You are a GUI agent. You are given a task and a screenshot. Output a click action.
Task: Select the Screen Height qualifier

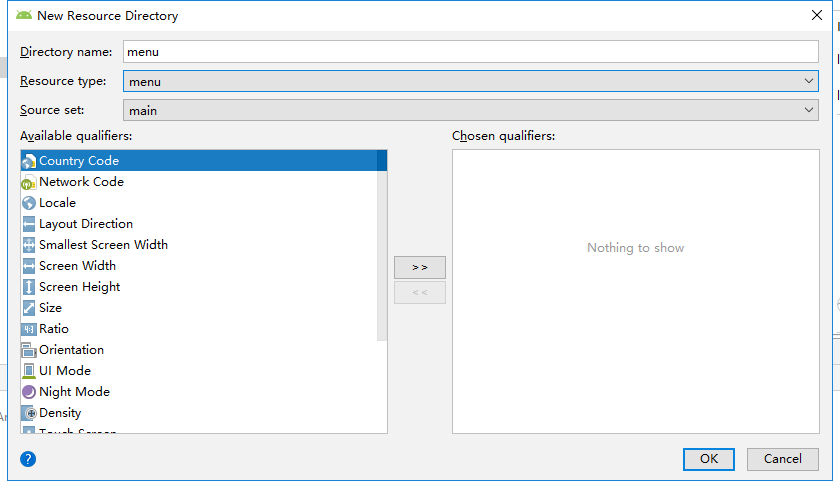pyautogui.click(x=199, y=287)
